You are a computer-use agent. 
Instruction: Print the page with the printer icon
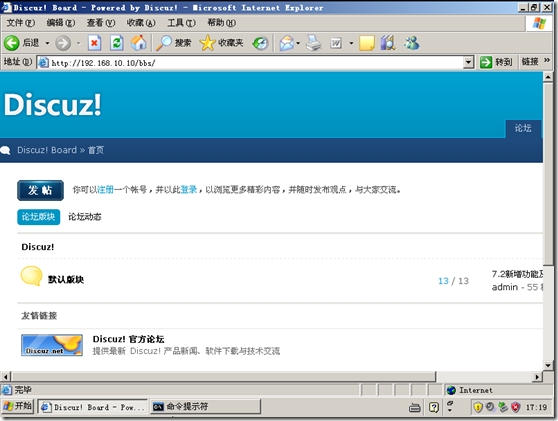pos(314,43)
